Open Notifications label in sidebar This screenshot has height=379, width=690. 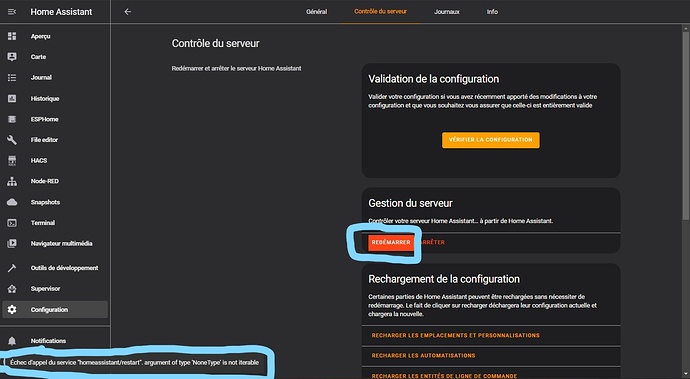[48, 341]
